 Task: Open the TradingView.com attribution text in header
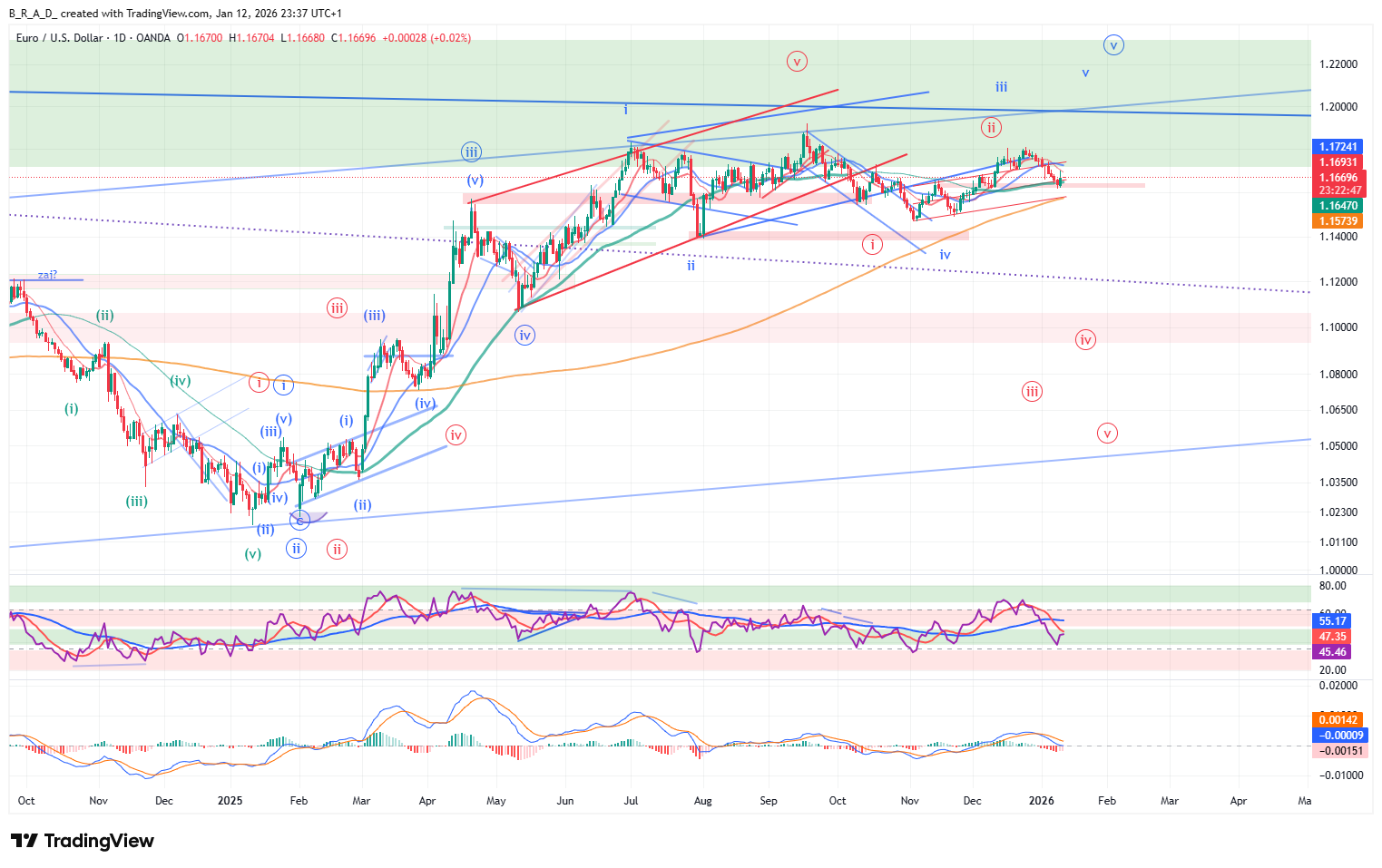[x=149, y=14]
